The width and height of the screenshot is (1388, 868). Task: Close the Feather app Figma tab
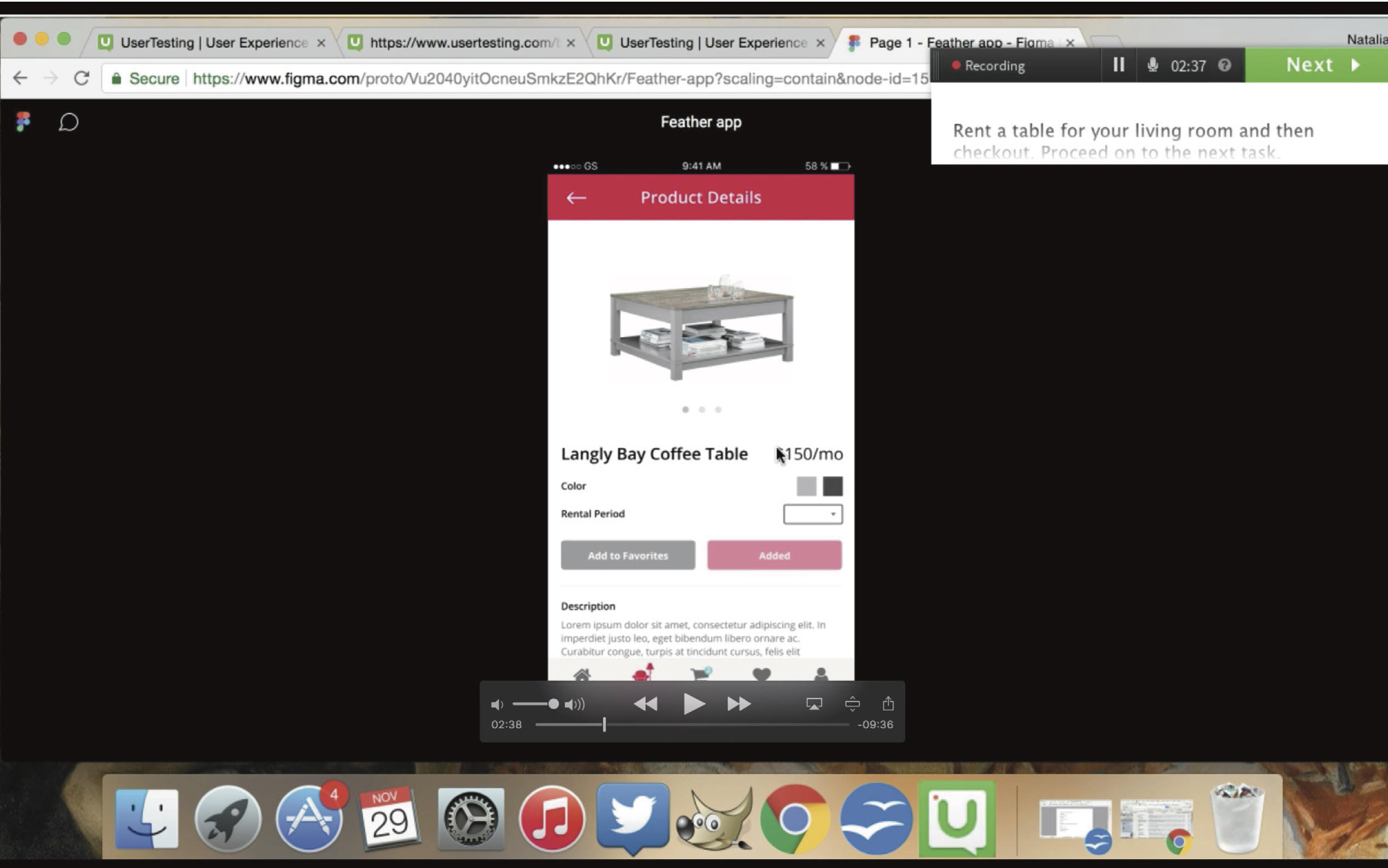pyautogui.click(x=1070, y=43)
